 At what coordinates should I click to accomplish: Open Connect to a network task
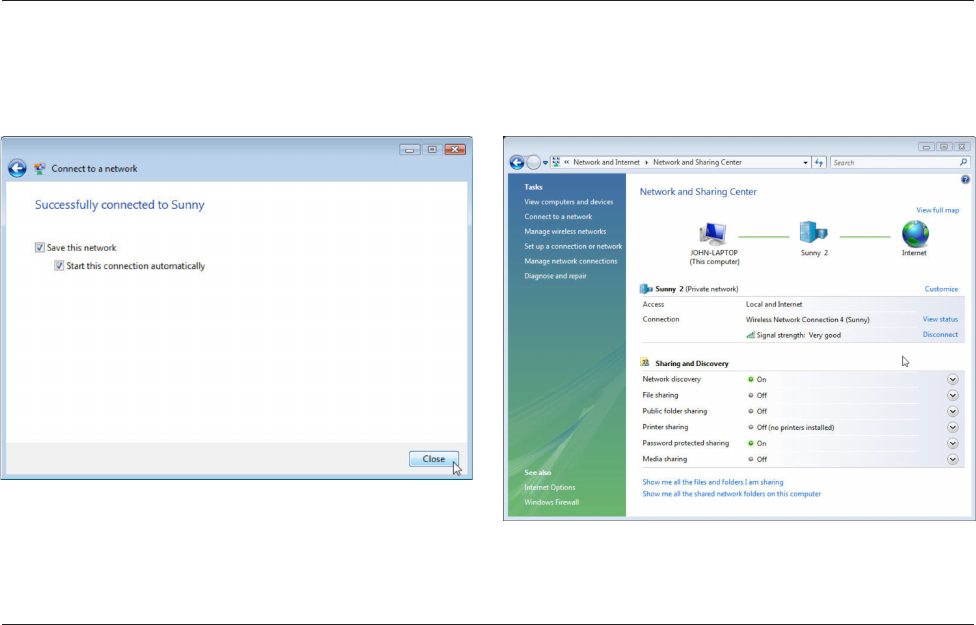point(558,217)
